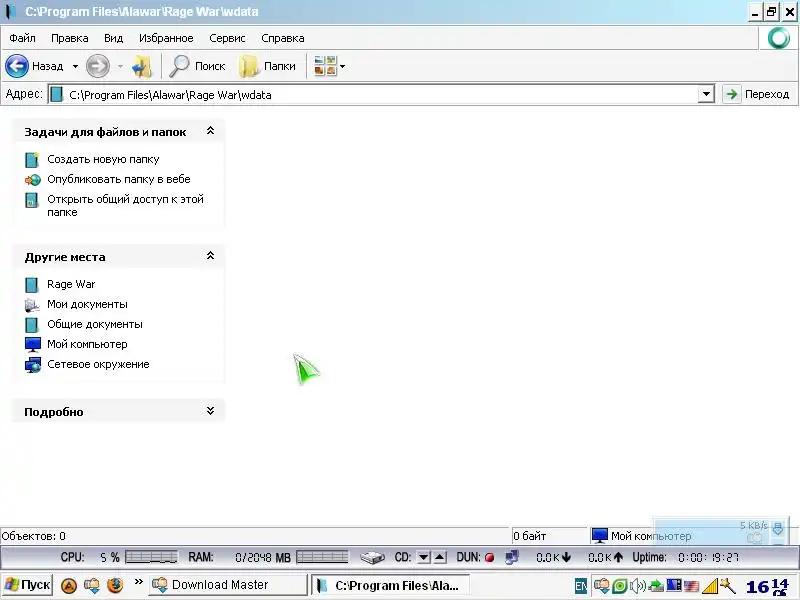
Task: Open Мой компьютер link in sidebar
Action: click(x=87, y=344)
